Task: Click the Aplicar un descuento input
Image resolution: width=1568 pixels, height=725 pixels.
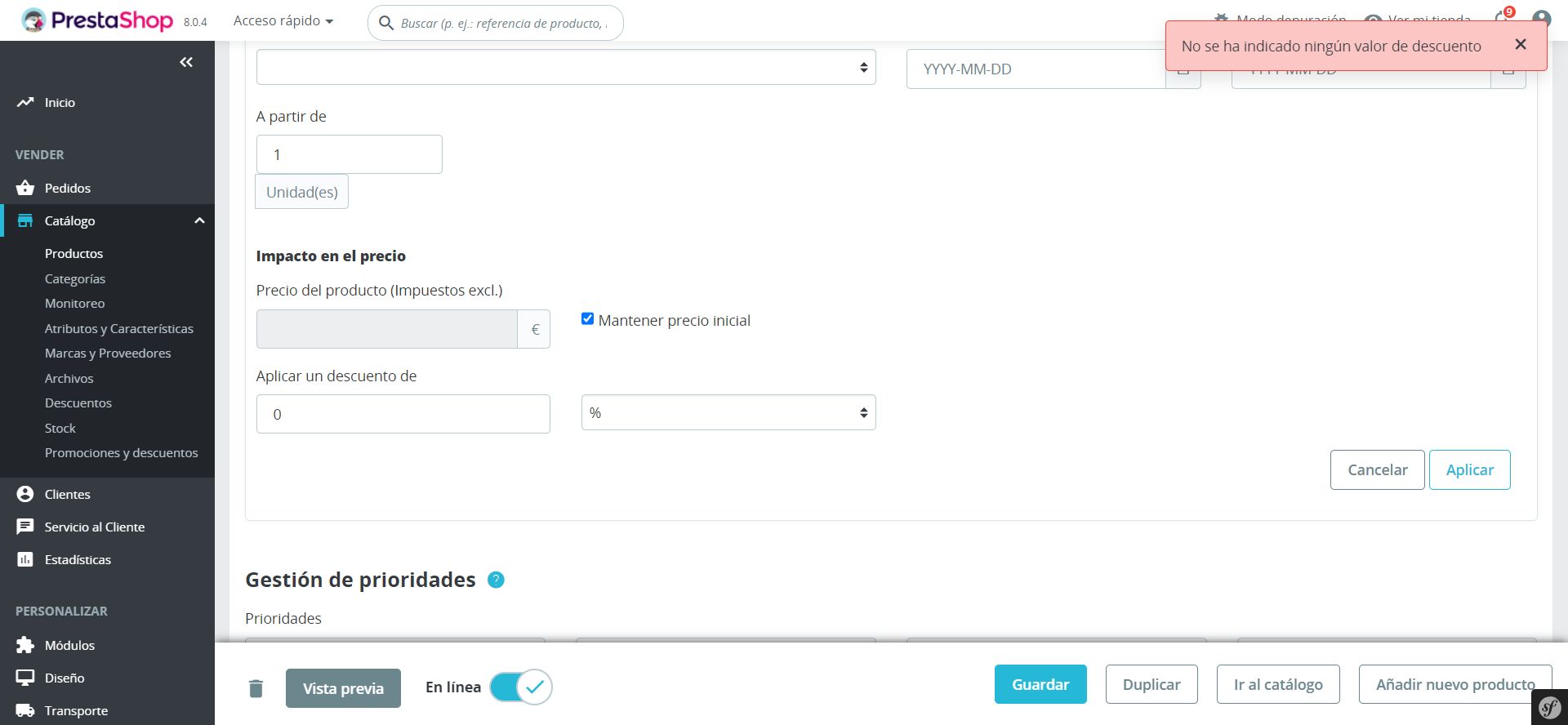Action: [403, 414]
